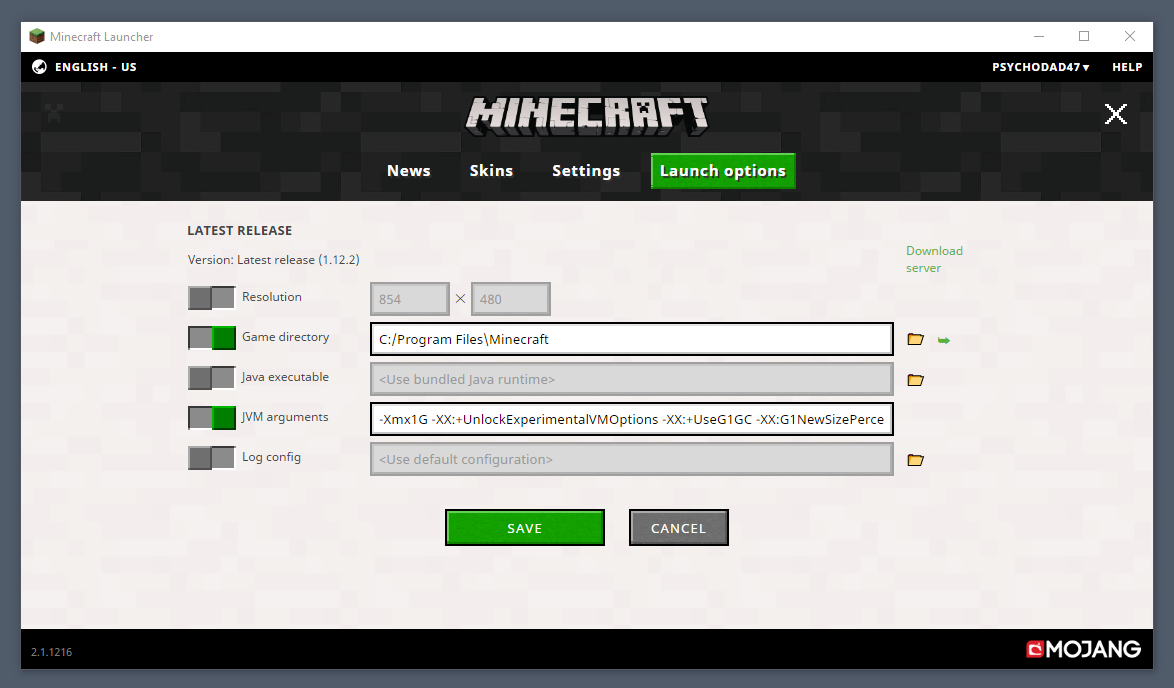
Task: Minimize the Minecraft Launcher window
Action: point(1038,36)
